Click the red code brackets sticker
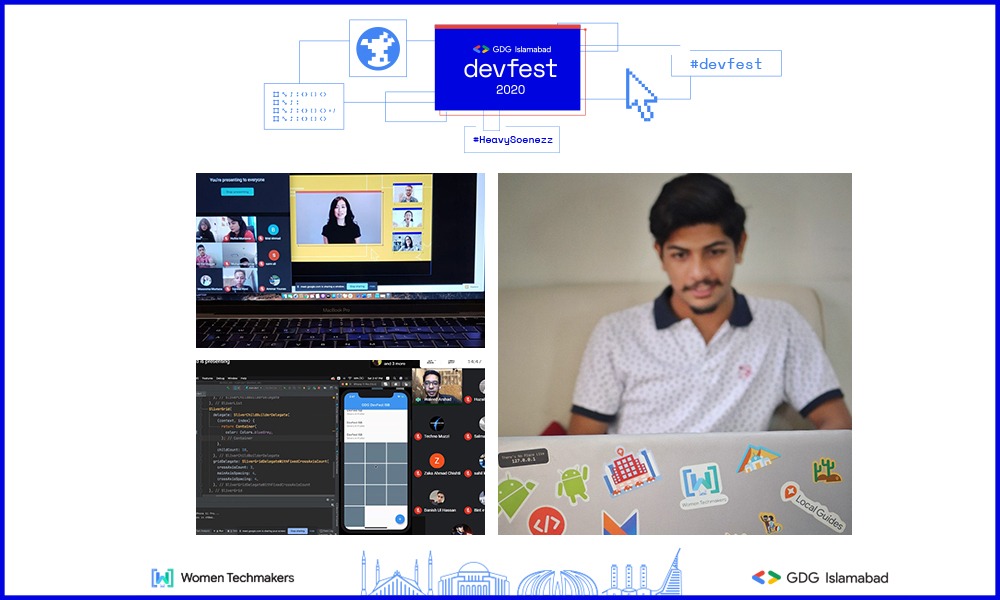 (x=546, y=521)
